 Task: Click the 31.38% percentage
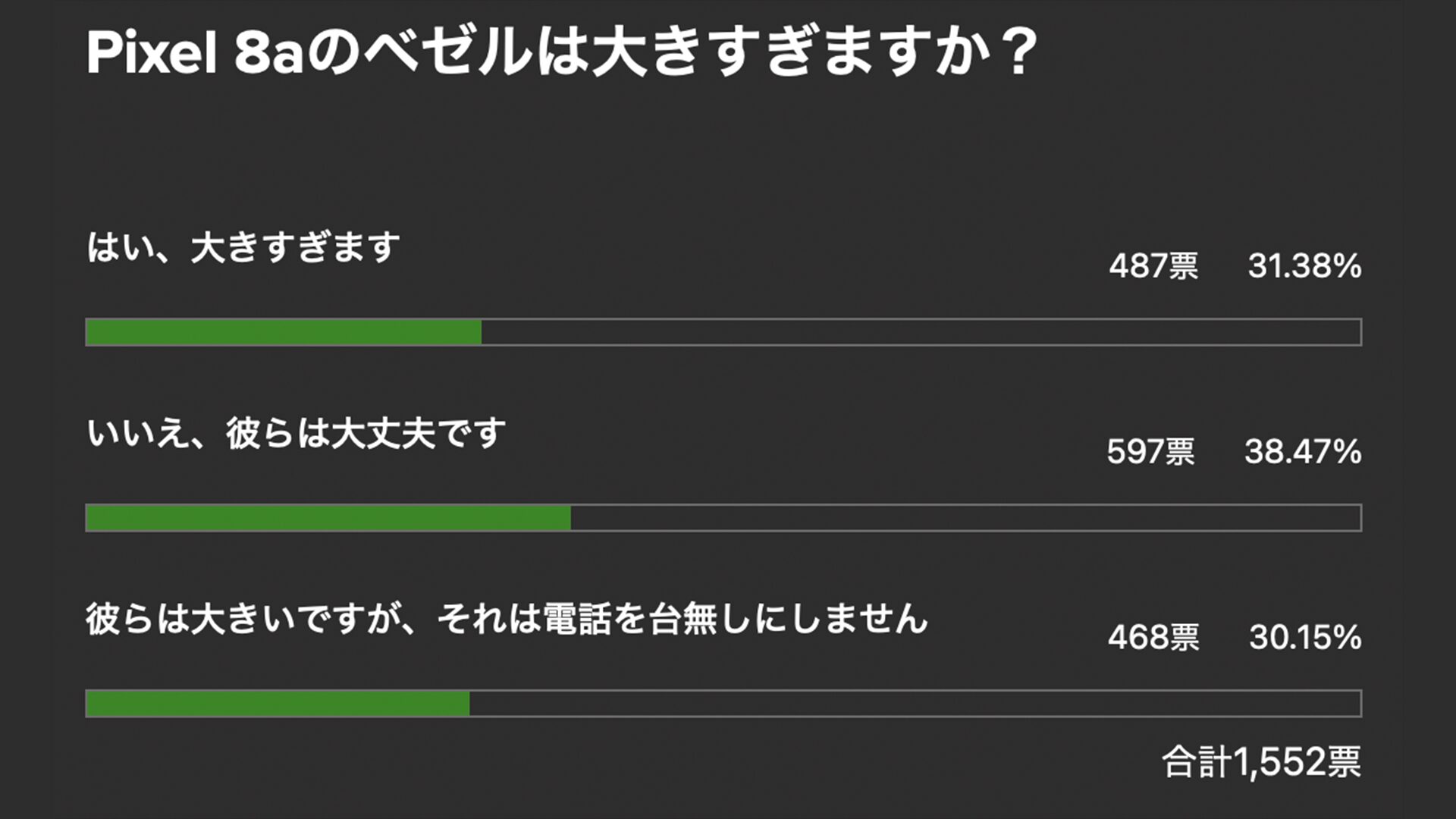pos(1304,266)
